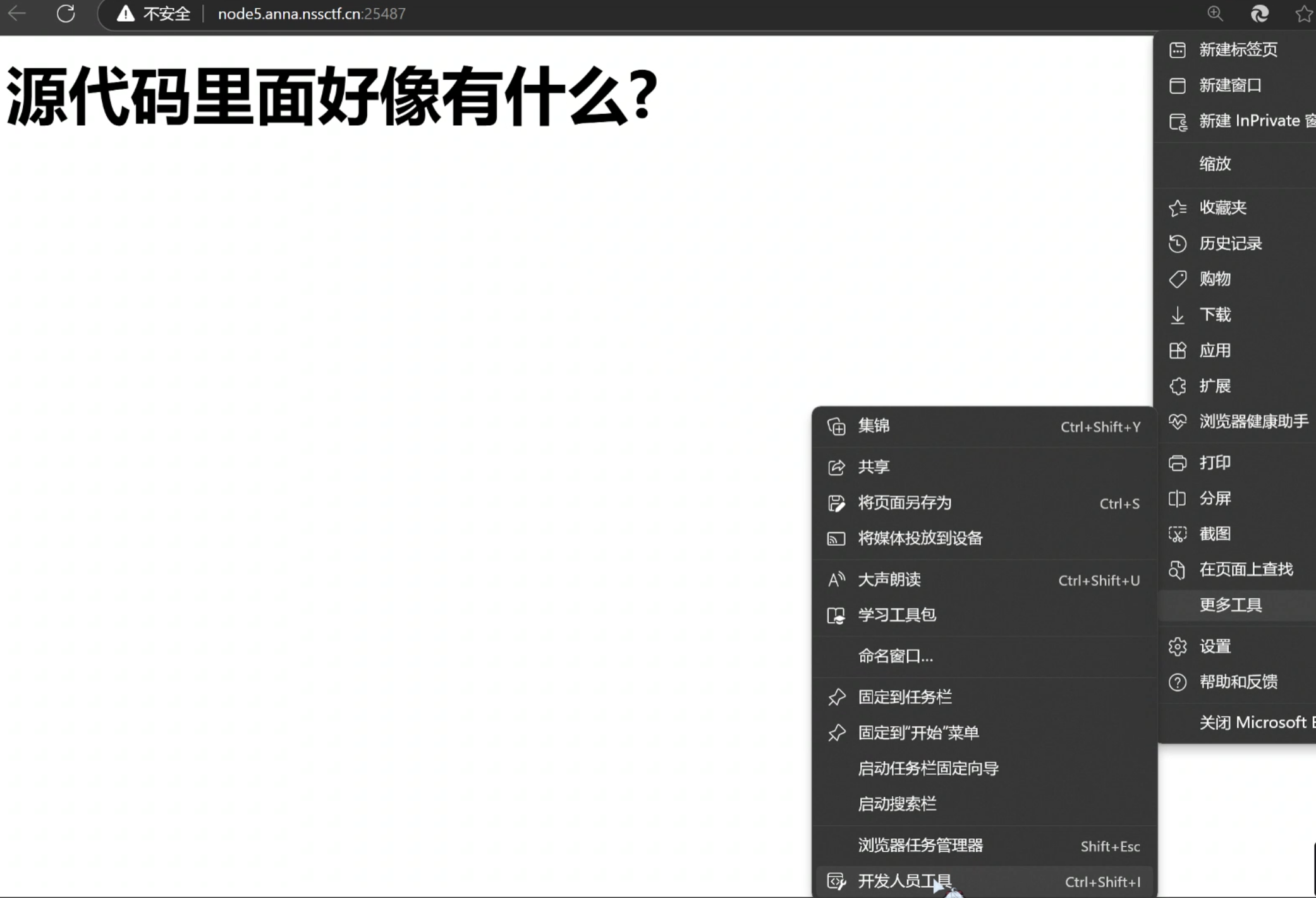Select 关闭 Microsoft Edge
Viewport: 1316px width, 898px height.
click(1236, 723)
